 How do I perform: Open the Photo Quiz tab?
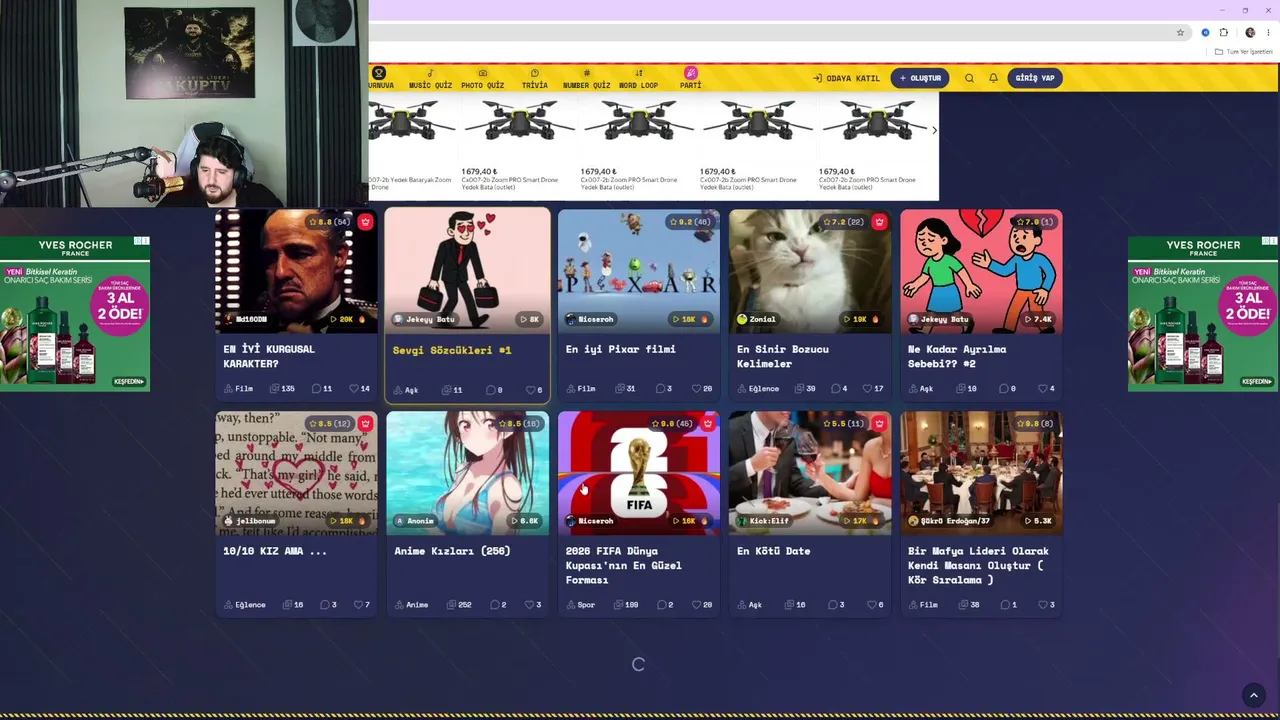482,79
